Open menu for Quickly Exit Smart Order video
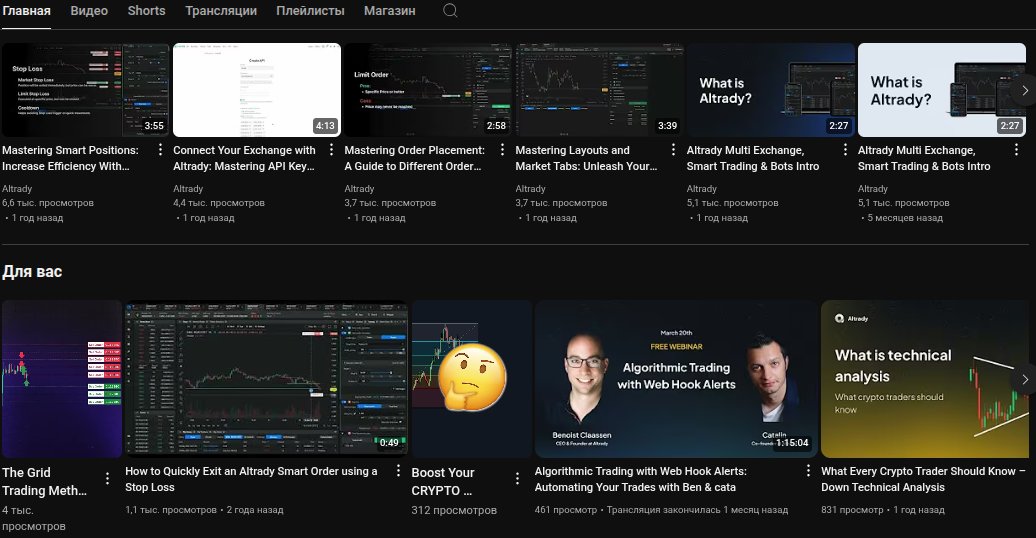 coord(398,471)
